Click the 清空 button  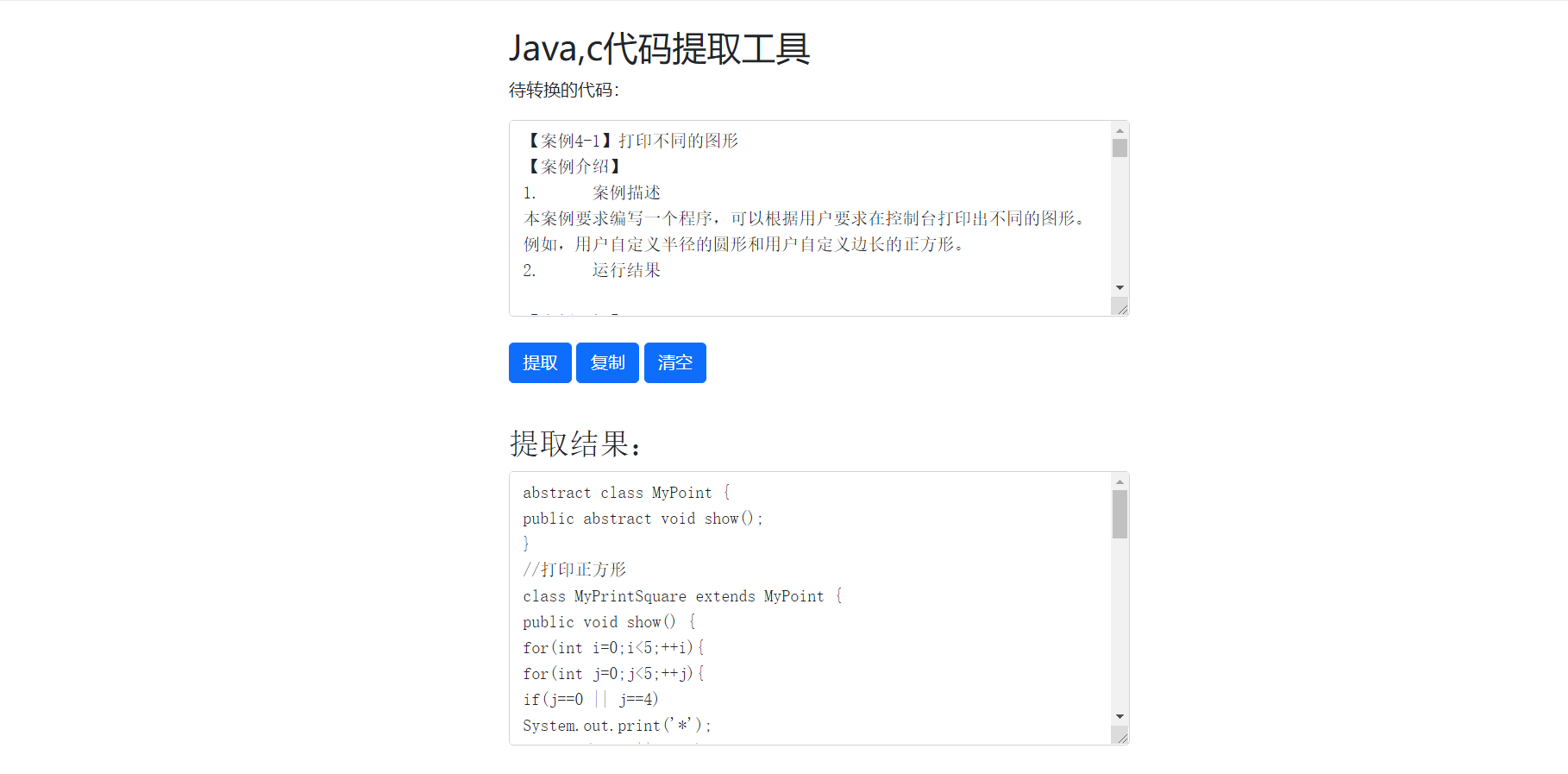click(x=675, y=362)
